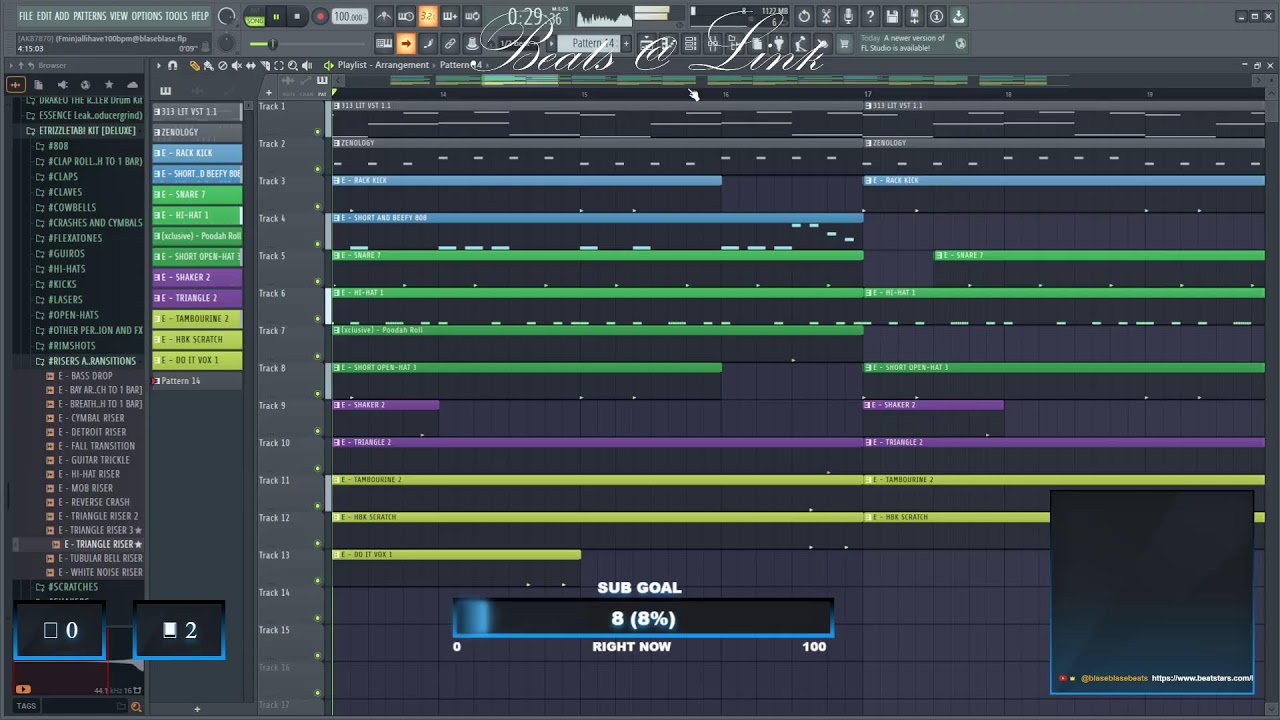Click the red record button
Viewport: 1280px width, 720px height.
pyautogui.click(x=320, y=16)
